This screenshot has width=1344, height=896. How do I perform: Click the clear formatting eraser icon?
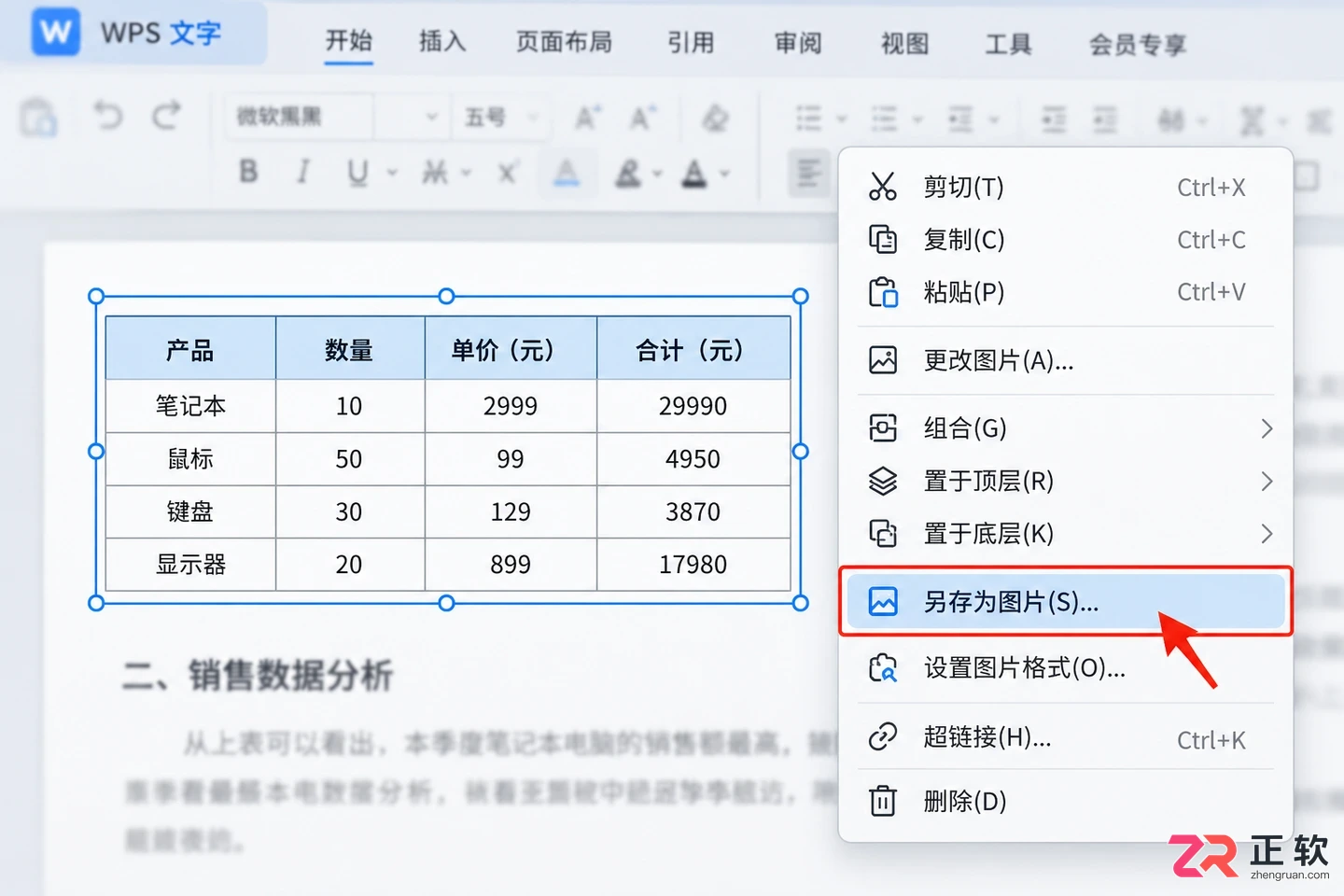715,118
